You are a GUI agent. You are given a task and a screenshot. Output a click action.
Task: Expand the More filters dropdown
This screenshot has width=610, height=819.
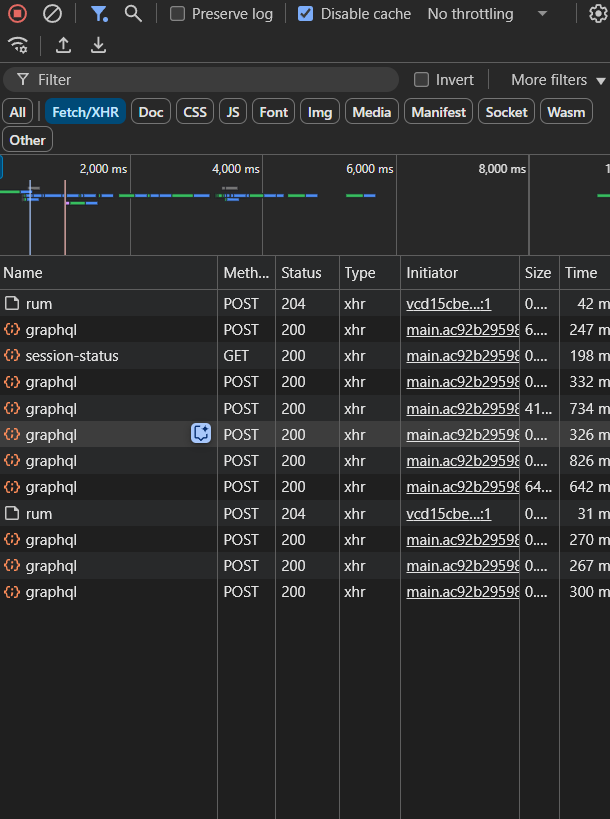(x=558, y=80)
